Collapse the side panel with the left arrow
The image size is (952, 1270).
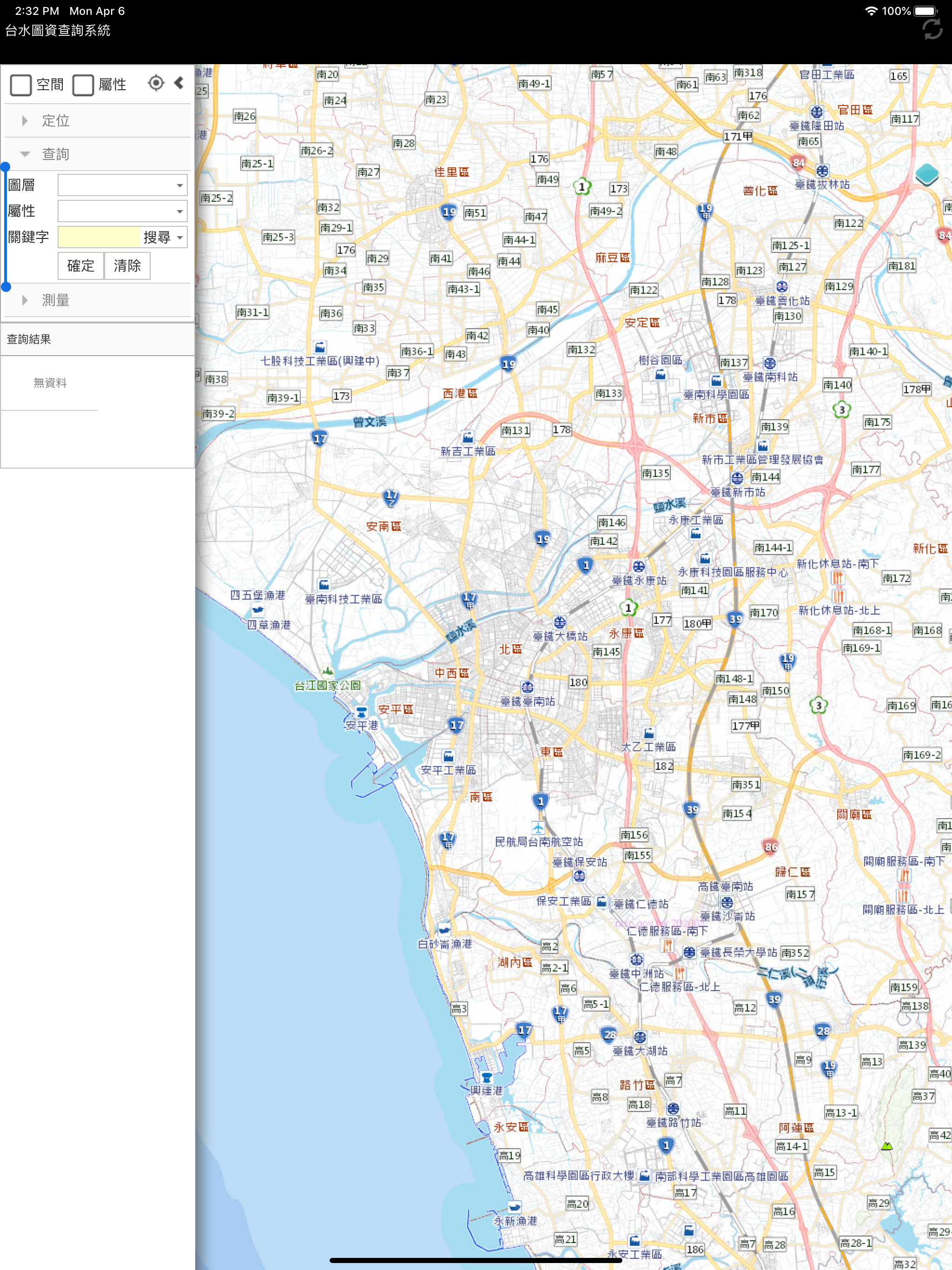coord(179,83)
